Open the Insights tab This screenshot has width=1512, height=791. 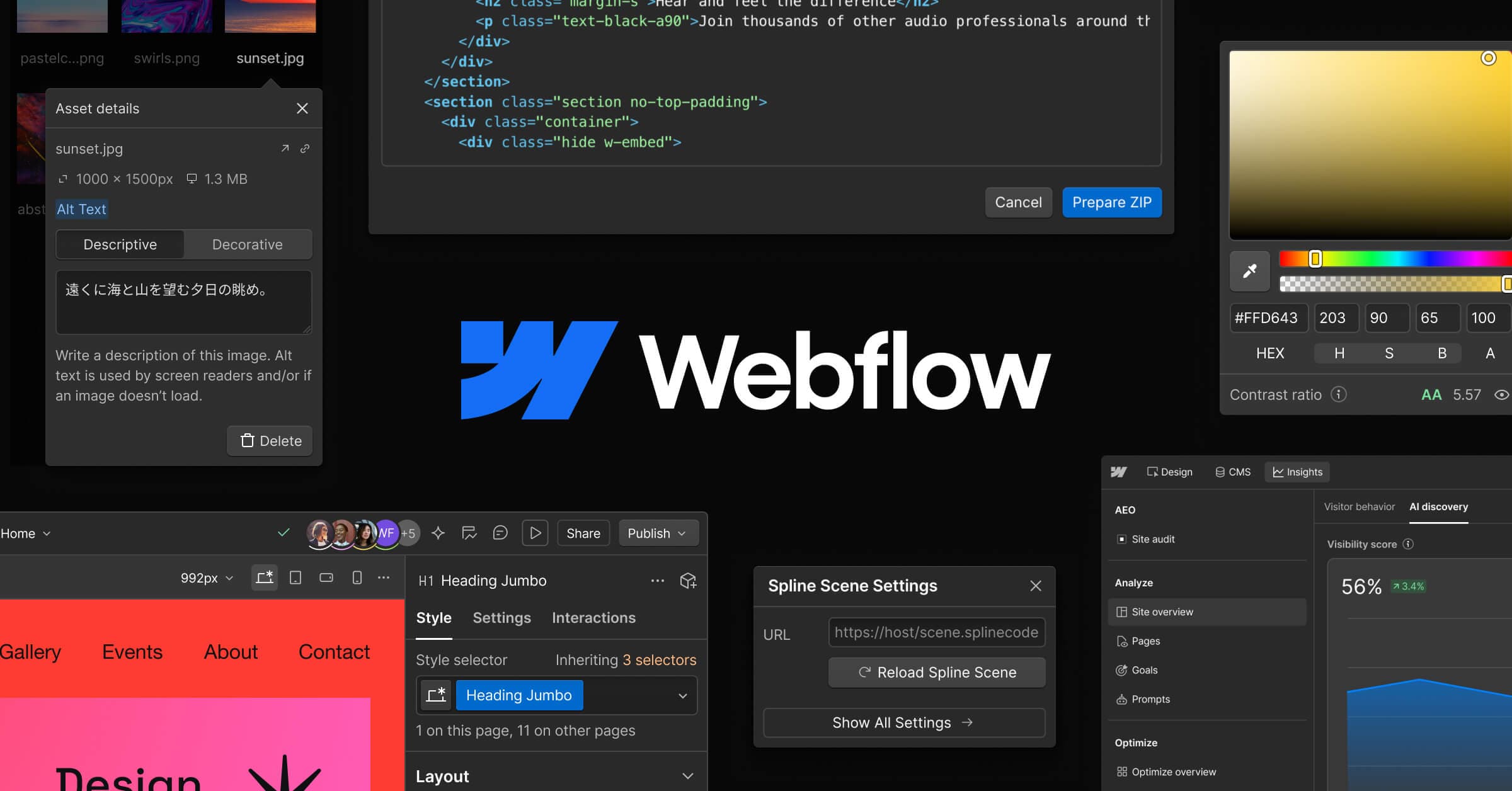click(1297, 472)
